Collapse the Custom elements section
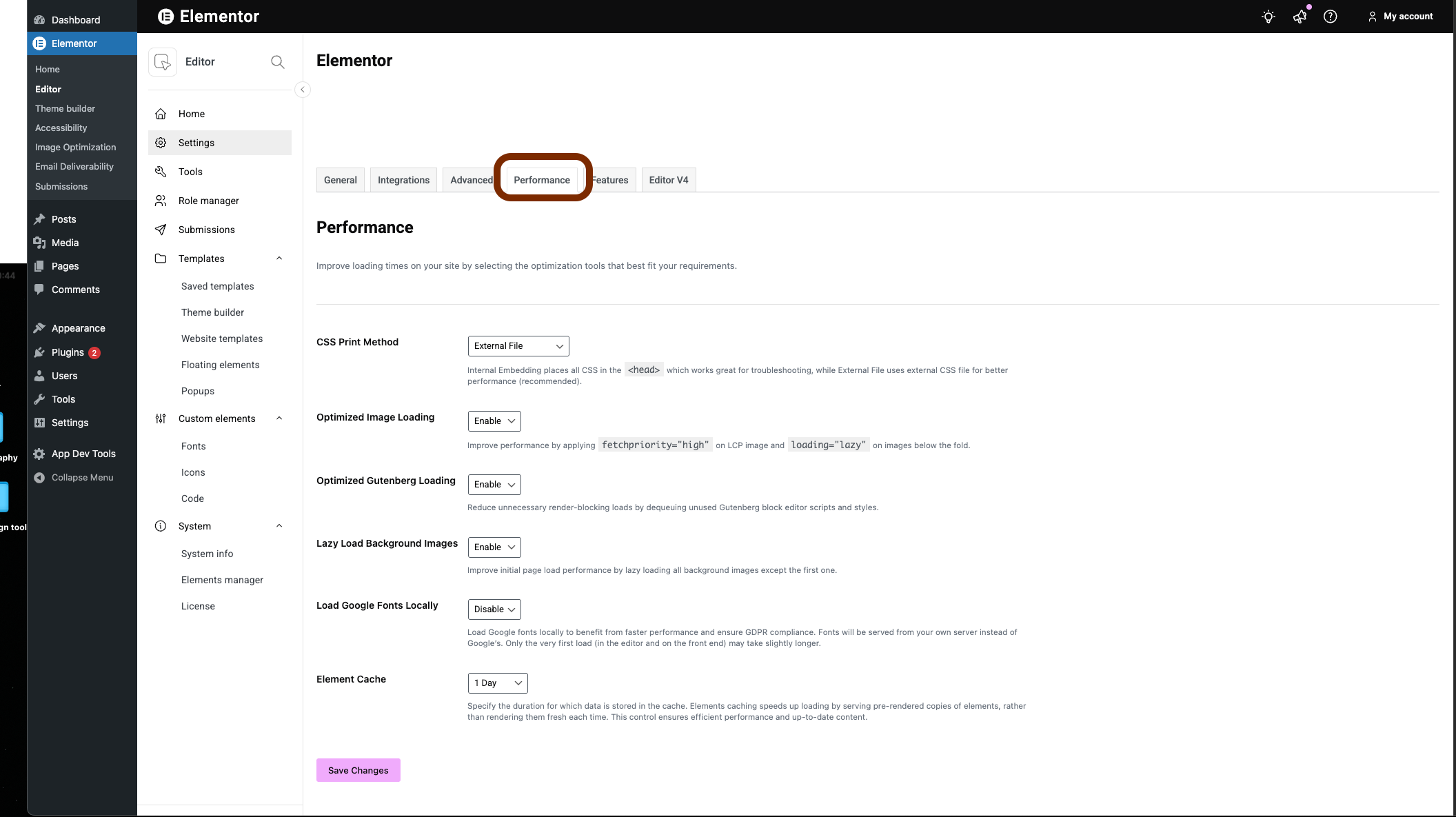 click(279, 418)
